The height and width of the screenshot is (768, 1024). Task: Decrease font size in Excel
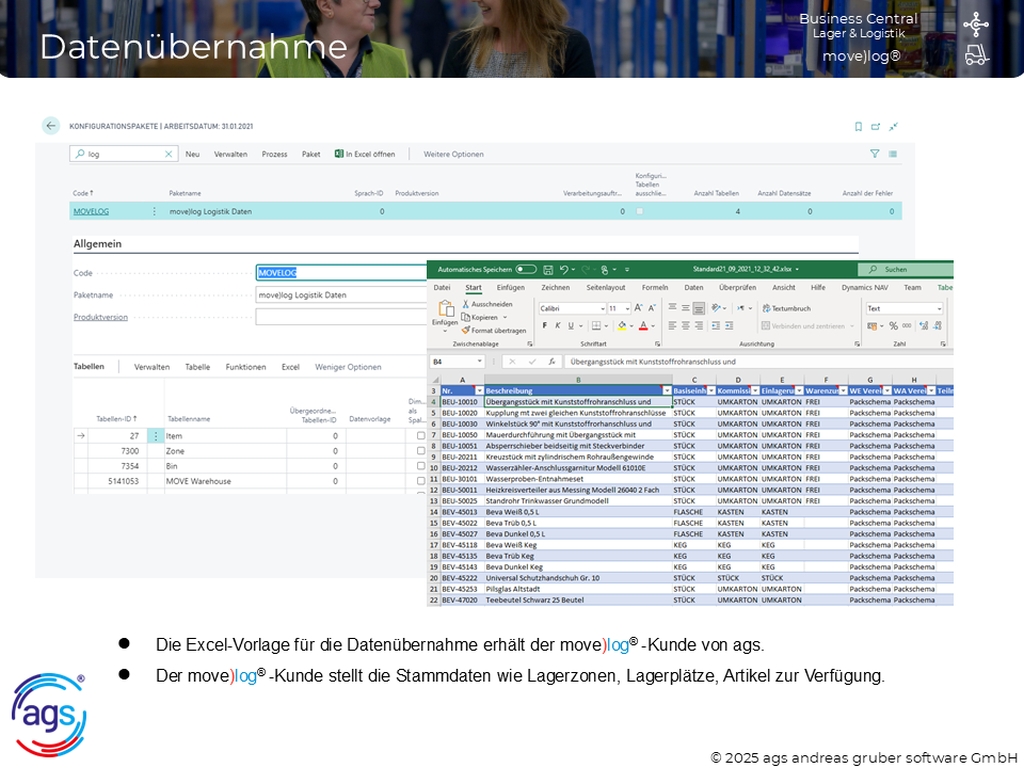point(651,308)
